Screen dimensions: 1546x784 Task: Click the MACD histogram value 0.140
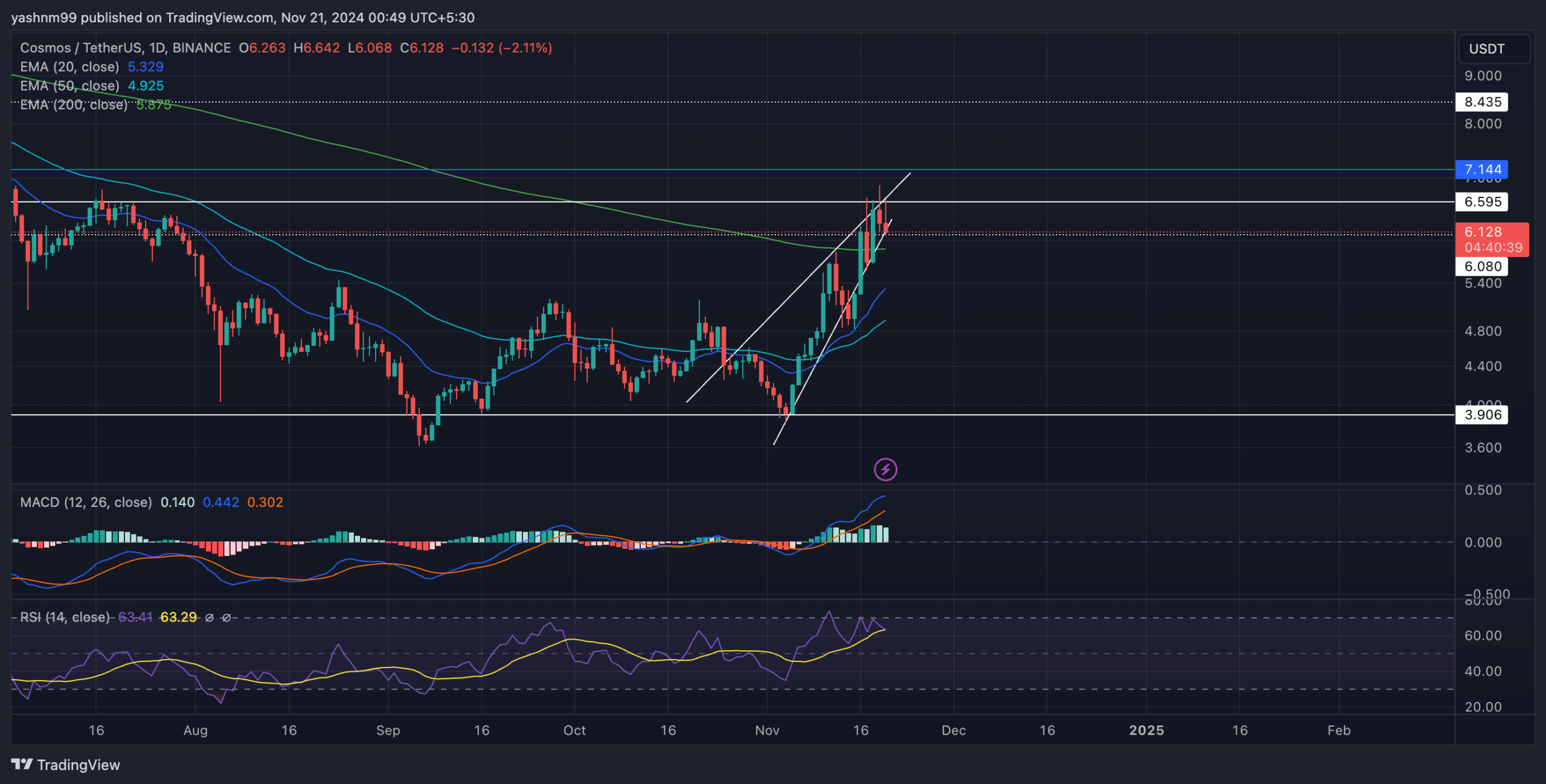coord(178,502)
